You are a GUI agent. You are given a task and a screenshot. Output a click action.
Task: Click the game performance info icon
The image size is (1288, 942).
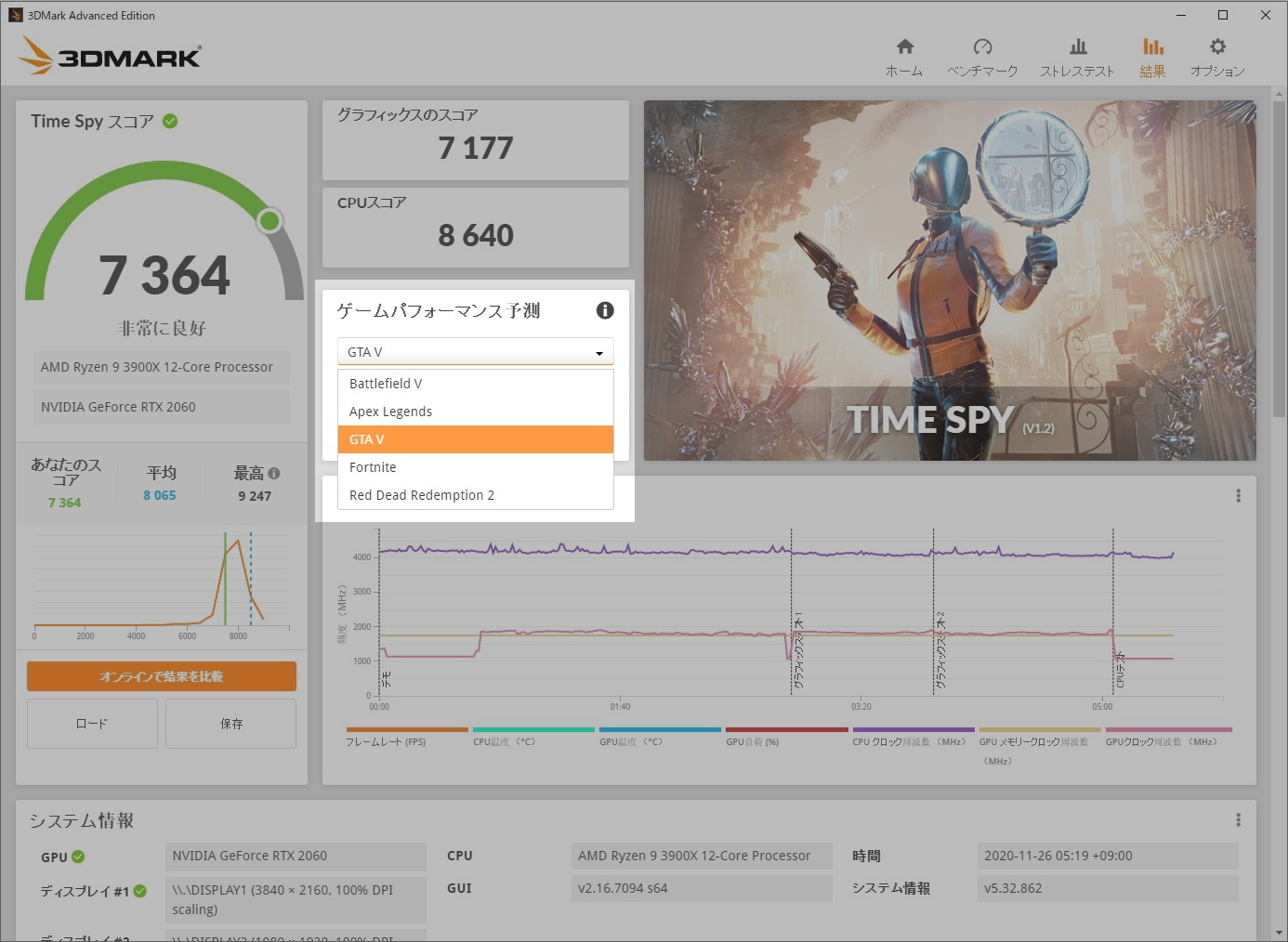(x=605, y=310)
